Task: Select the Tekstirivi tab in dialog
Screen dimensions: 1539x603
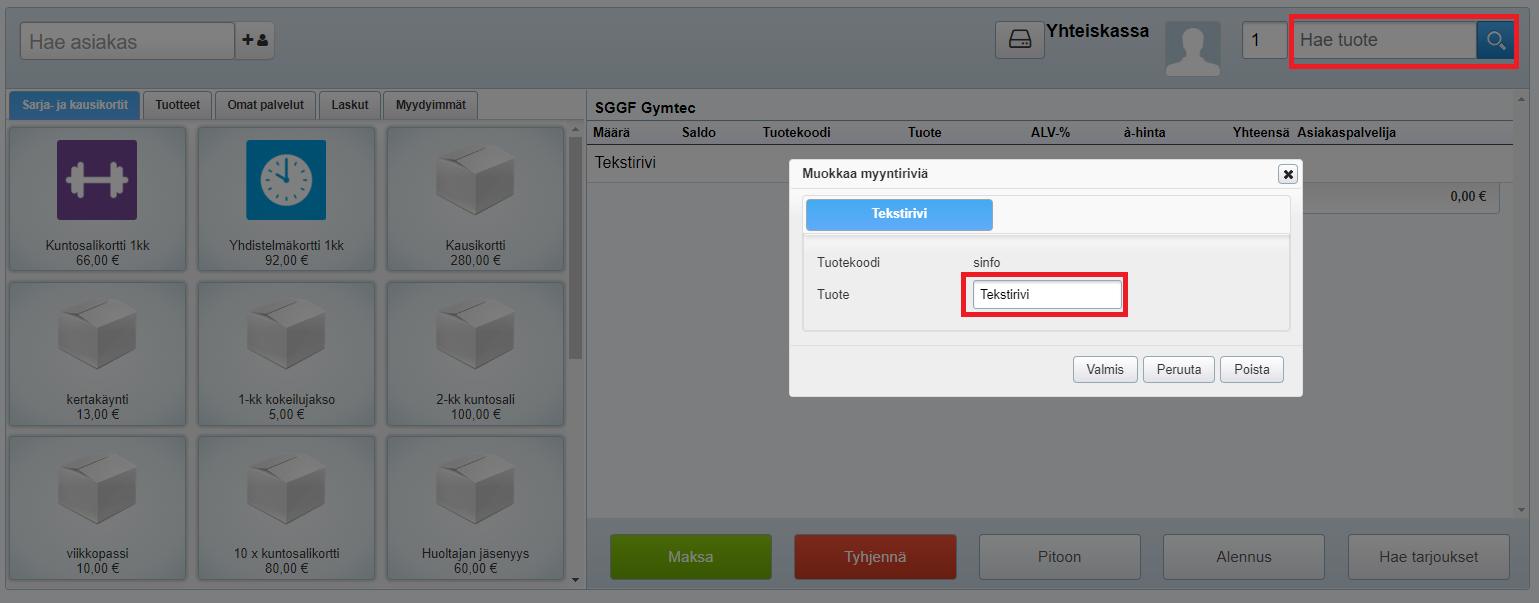Action: [899, 215]
